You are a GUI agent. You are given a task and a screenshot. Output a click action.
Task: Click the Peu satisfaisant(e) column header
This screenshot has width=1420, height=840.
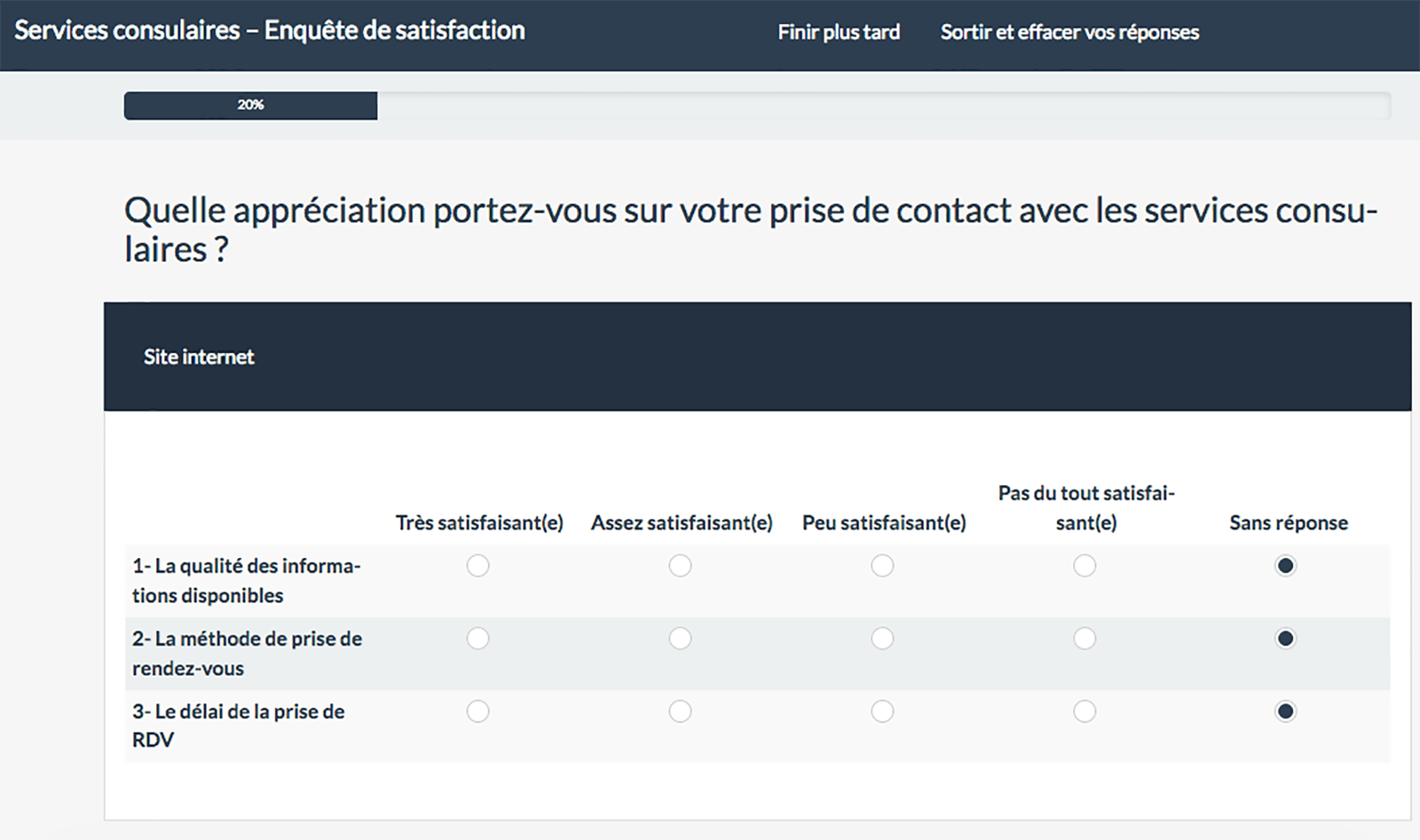point(884,522)
